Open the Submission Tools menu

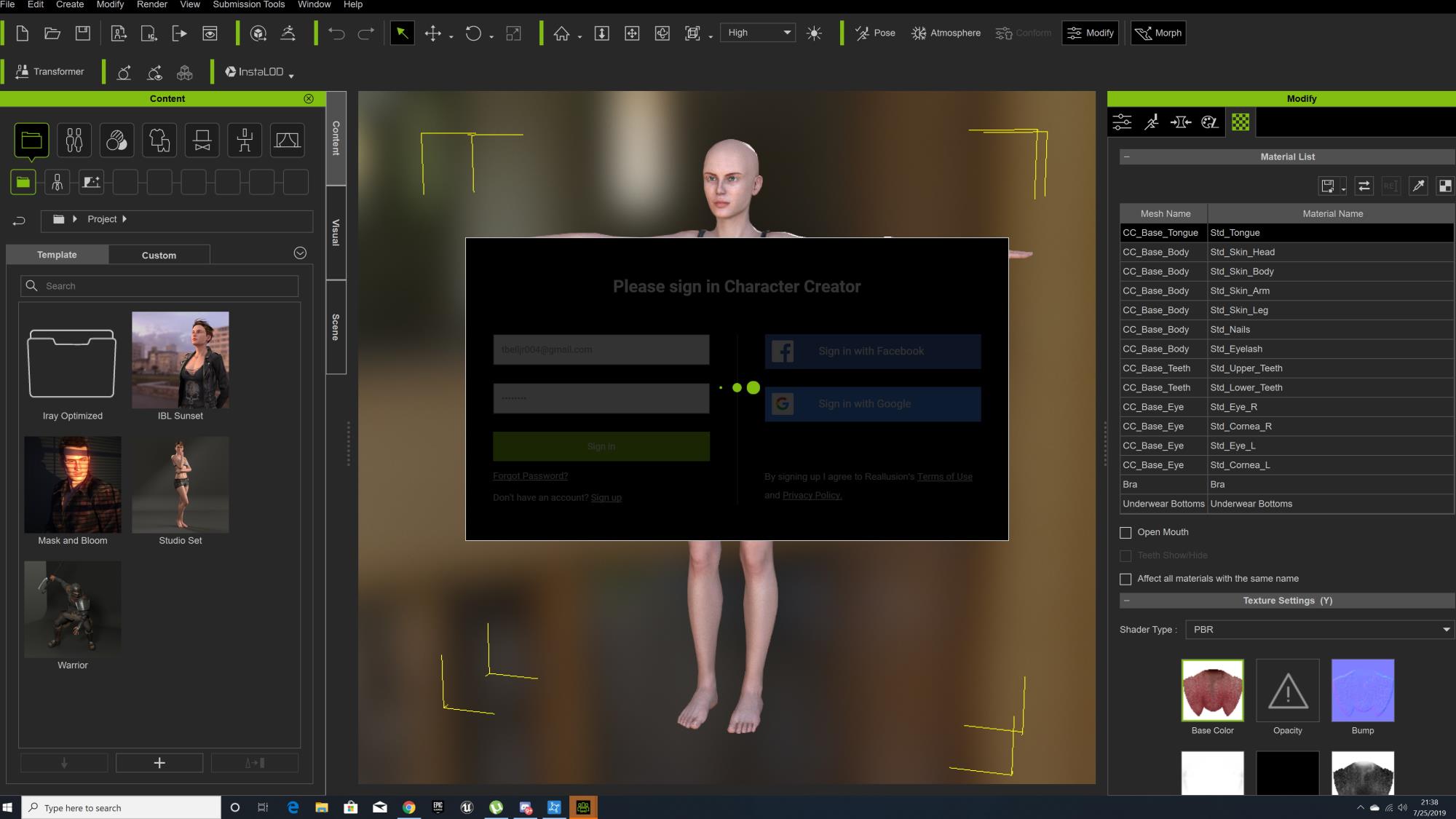[x=249, y=4]
